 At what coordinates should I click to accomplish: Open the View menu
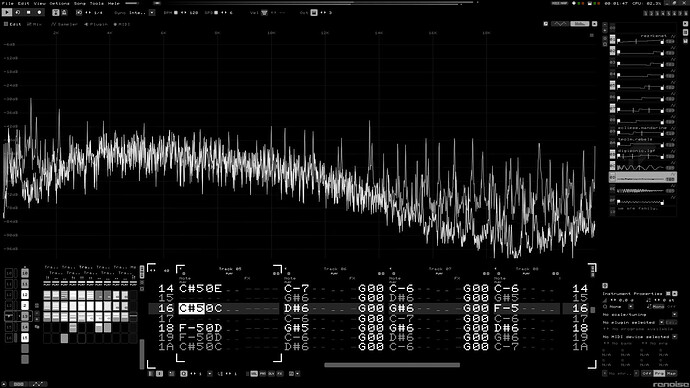40,3
